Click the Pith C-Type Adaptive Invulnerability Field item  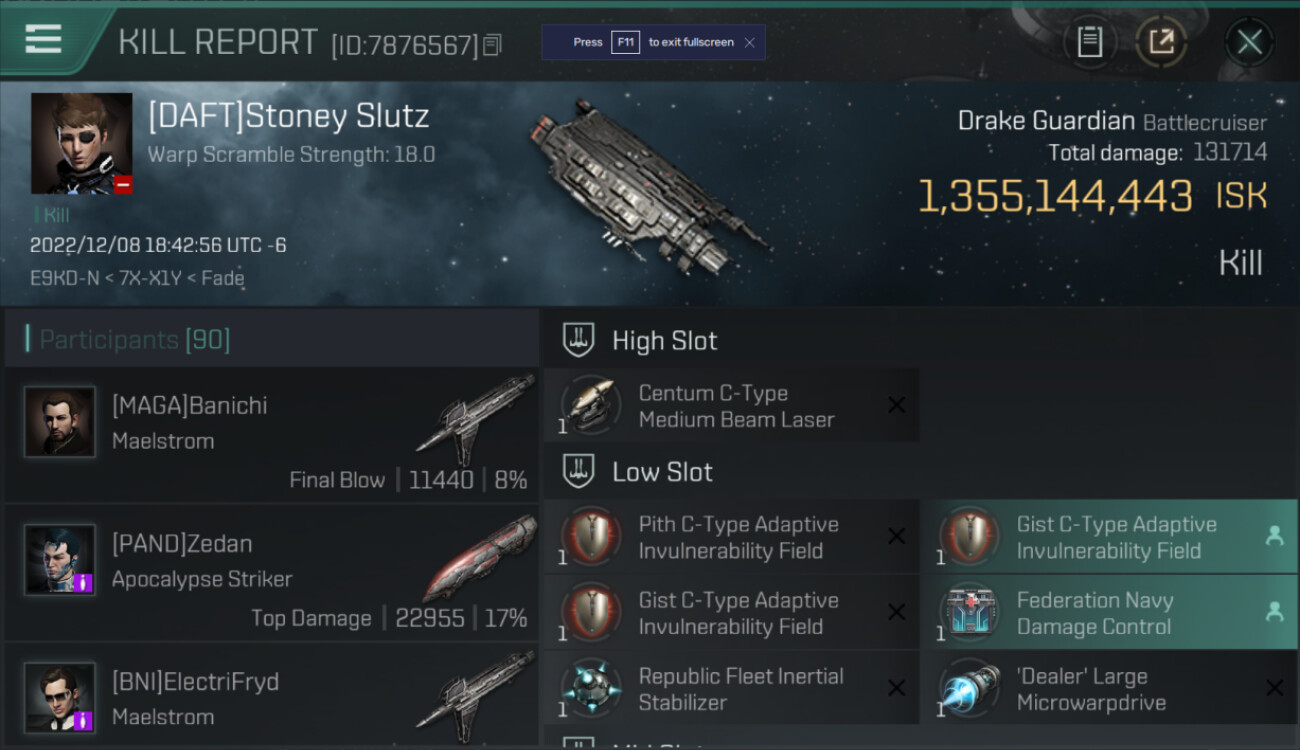pos(731,537)
